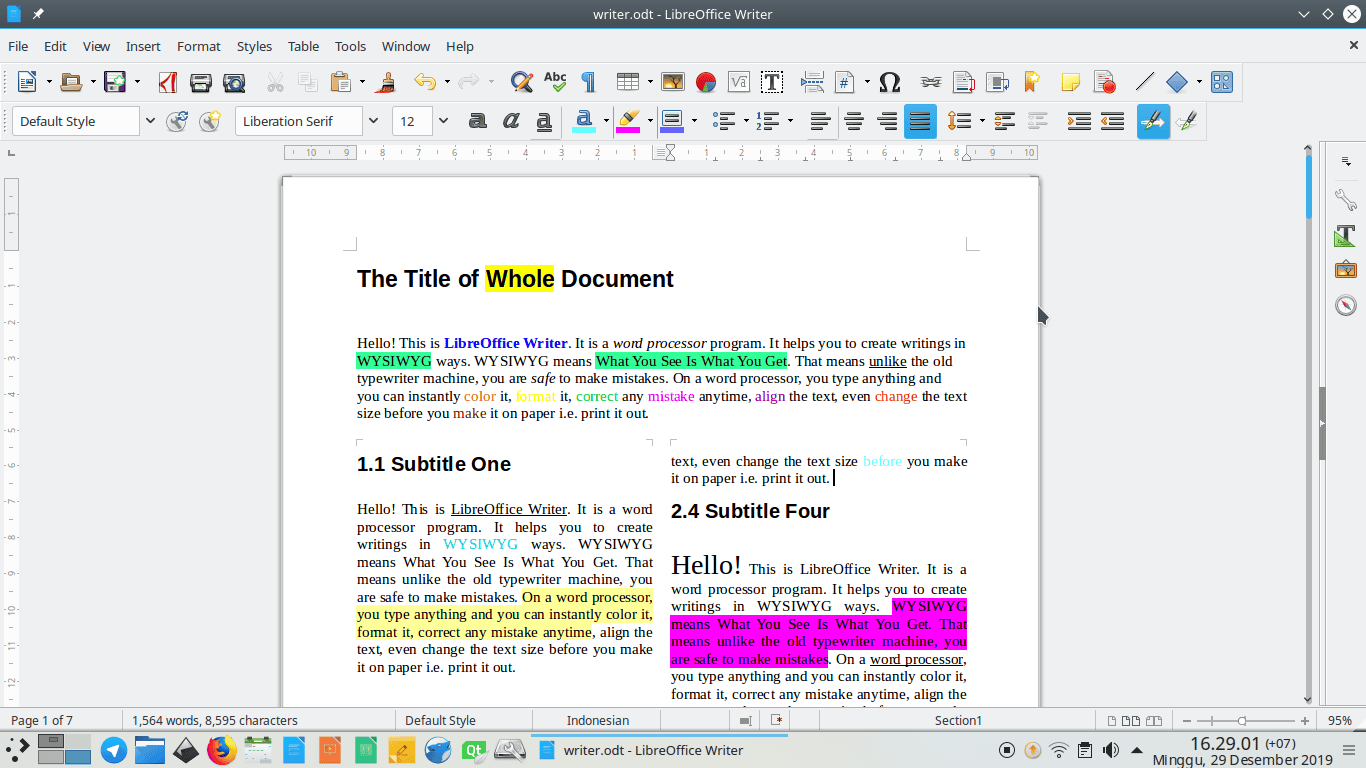Open line spacing dropdown arrow
Viewport: 1366px width, 768px height.
point(982,121)
